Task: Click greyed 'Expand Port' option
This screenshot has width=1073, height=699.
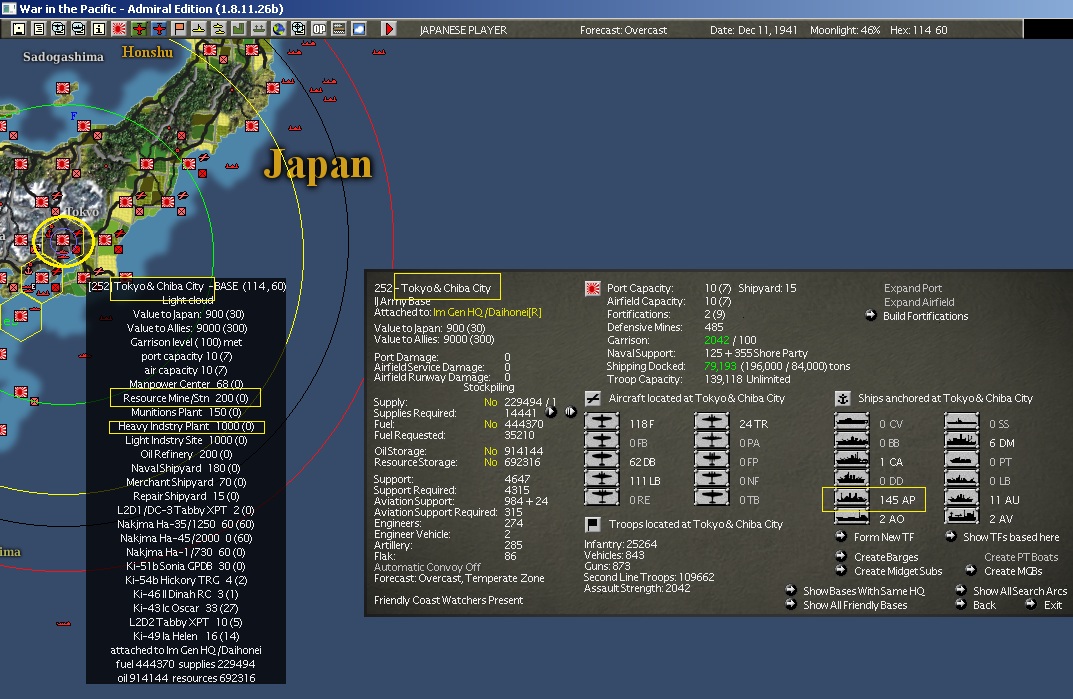Action: (x=912, y=288)
